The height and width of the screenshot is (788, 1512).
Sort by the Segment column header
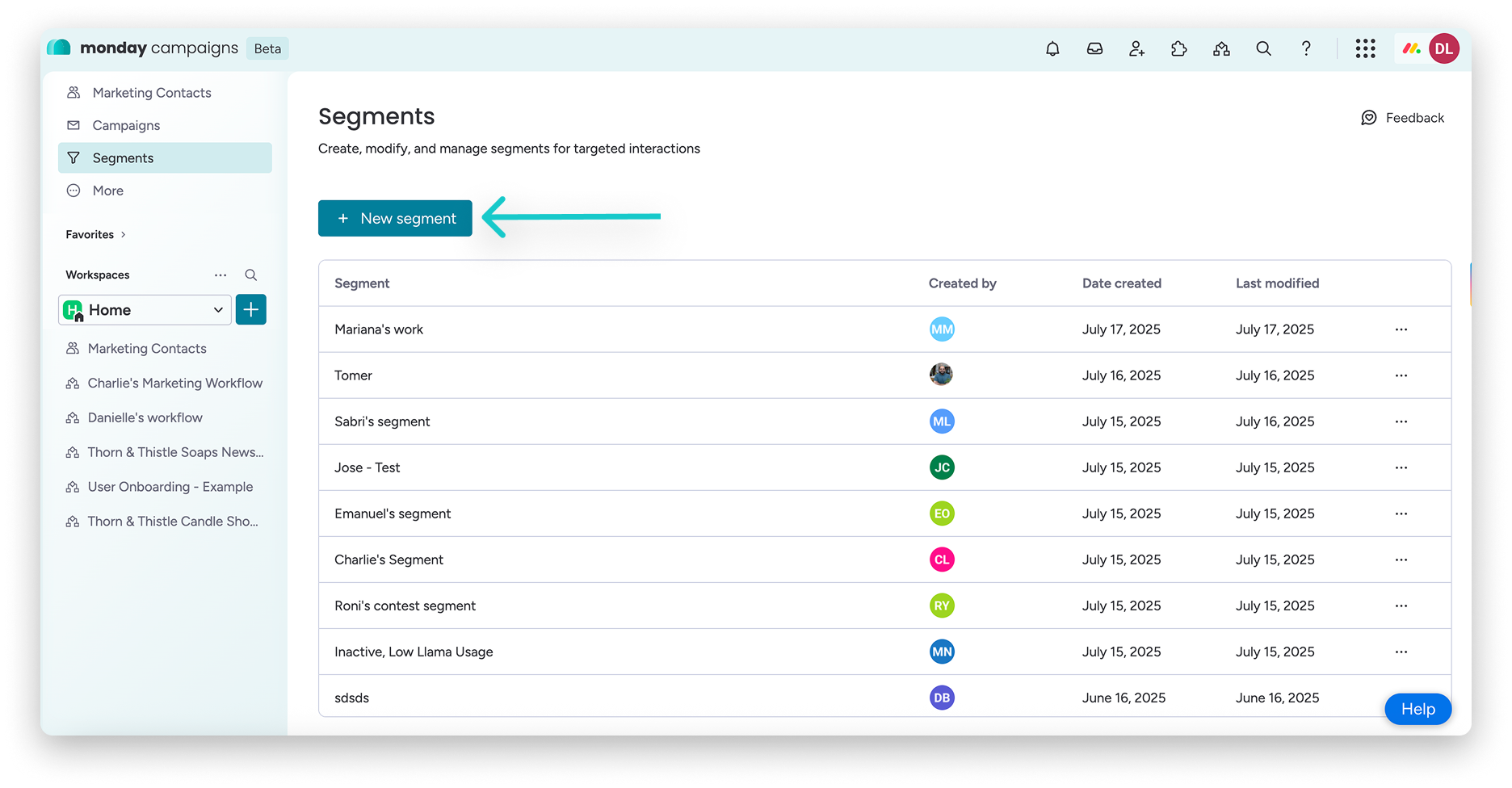tap(362, 283)
